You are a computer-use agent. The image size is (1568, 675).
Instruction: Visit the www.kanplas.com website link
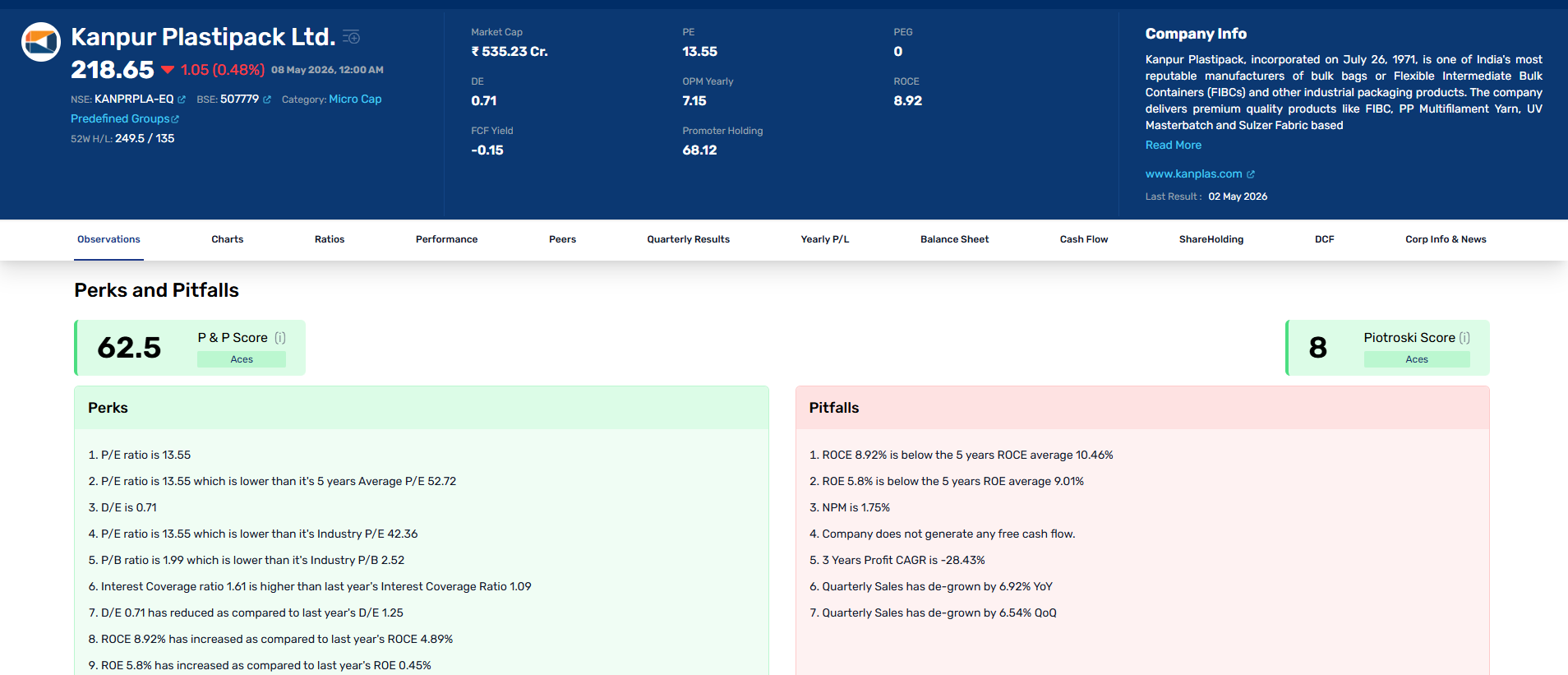[x=1193, y=173]
